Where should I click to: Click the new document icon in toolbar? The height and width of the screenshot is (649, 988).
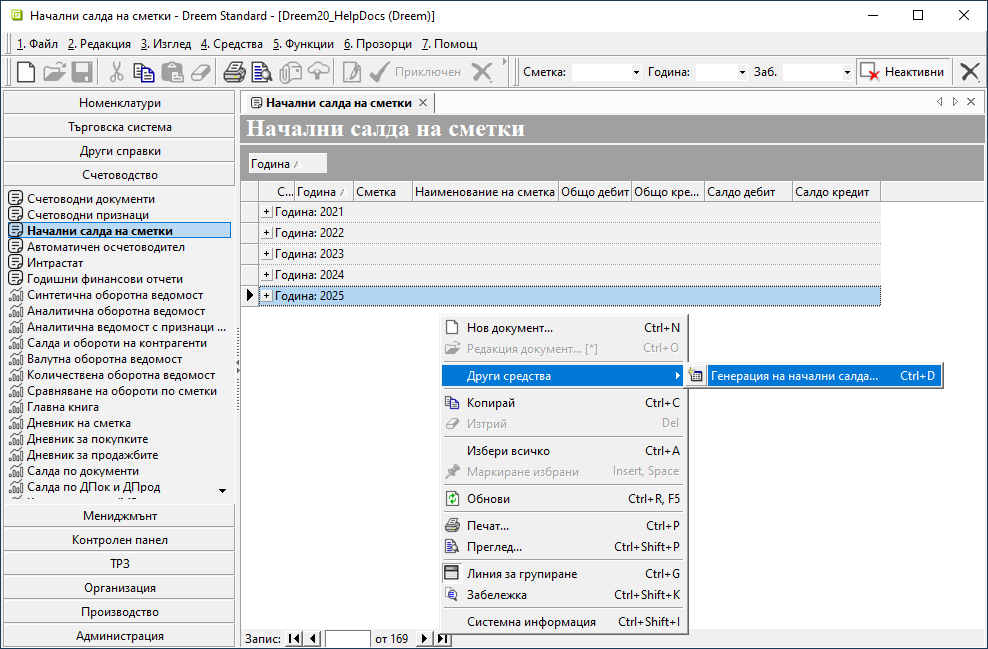26,72
